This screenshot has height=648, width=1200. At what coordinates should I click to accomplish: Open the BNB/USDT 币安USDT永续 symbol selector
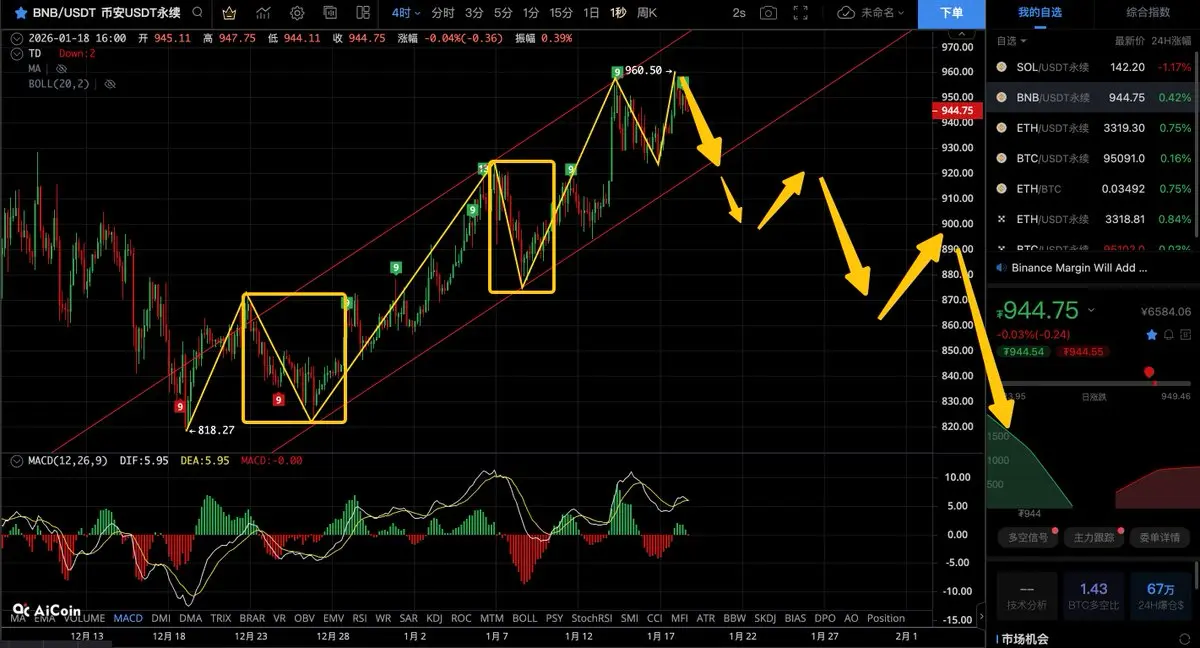pyautogui.click(x=105, y=13)
